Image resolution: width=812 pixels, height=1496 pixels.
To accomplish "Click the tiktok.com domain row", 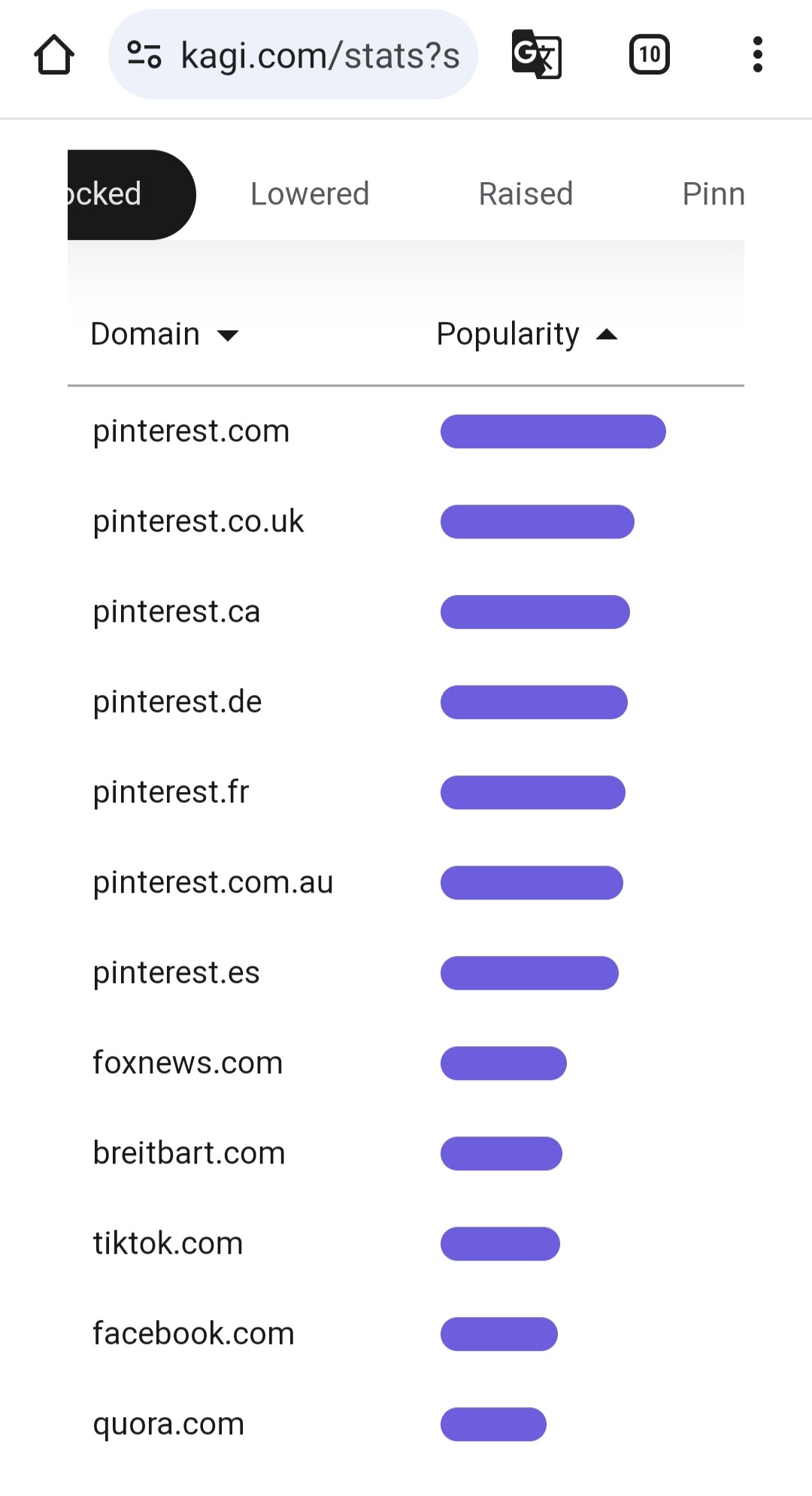I will [x=168, y=1243].
